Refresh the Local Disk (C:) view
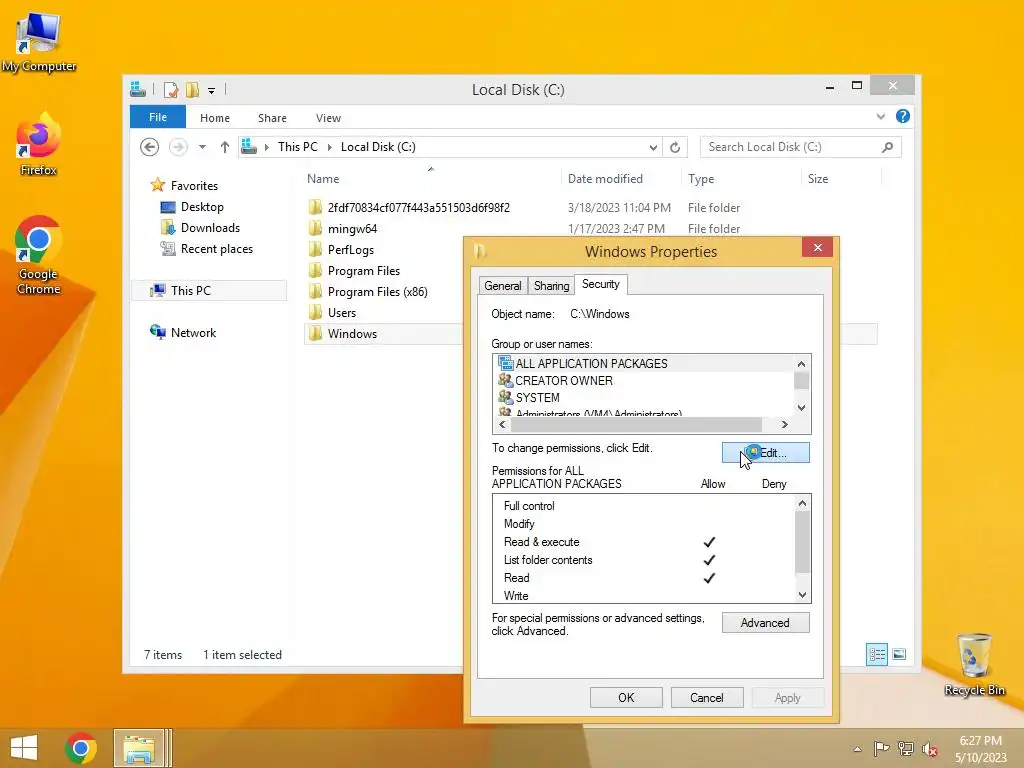The height and width of the screenshot is (768, 1024). coord(675,148)
